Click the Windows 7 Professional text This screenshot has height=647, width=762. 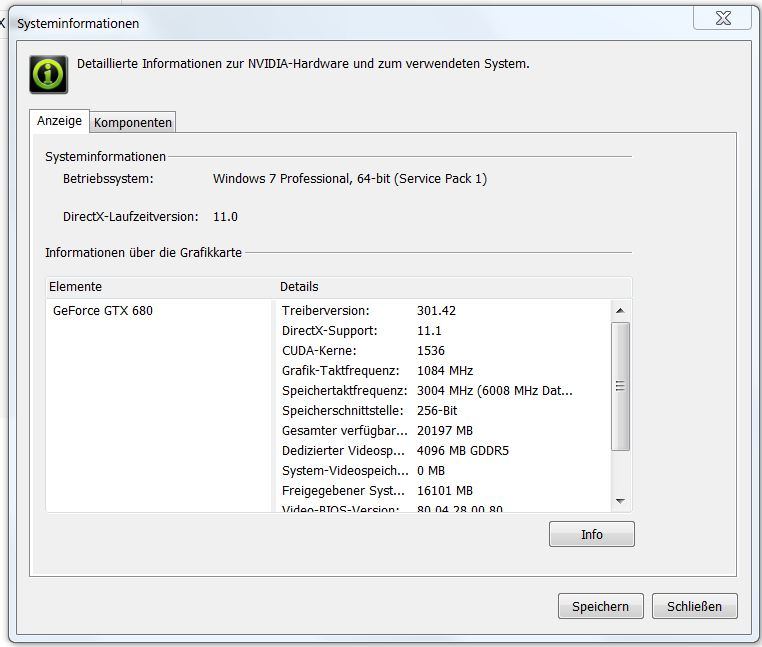[350, 178]
